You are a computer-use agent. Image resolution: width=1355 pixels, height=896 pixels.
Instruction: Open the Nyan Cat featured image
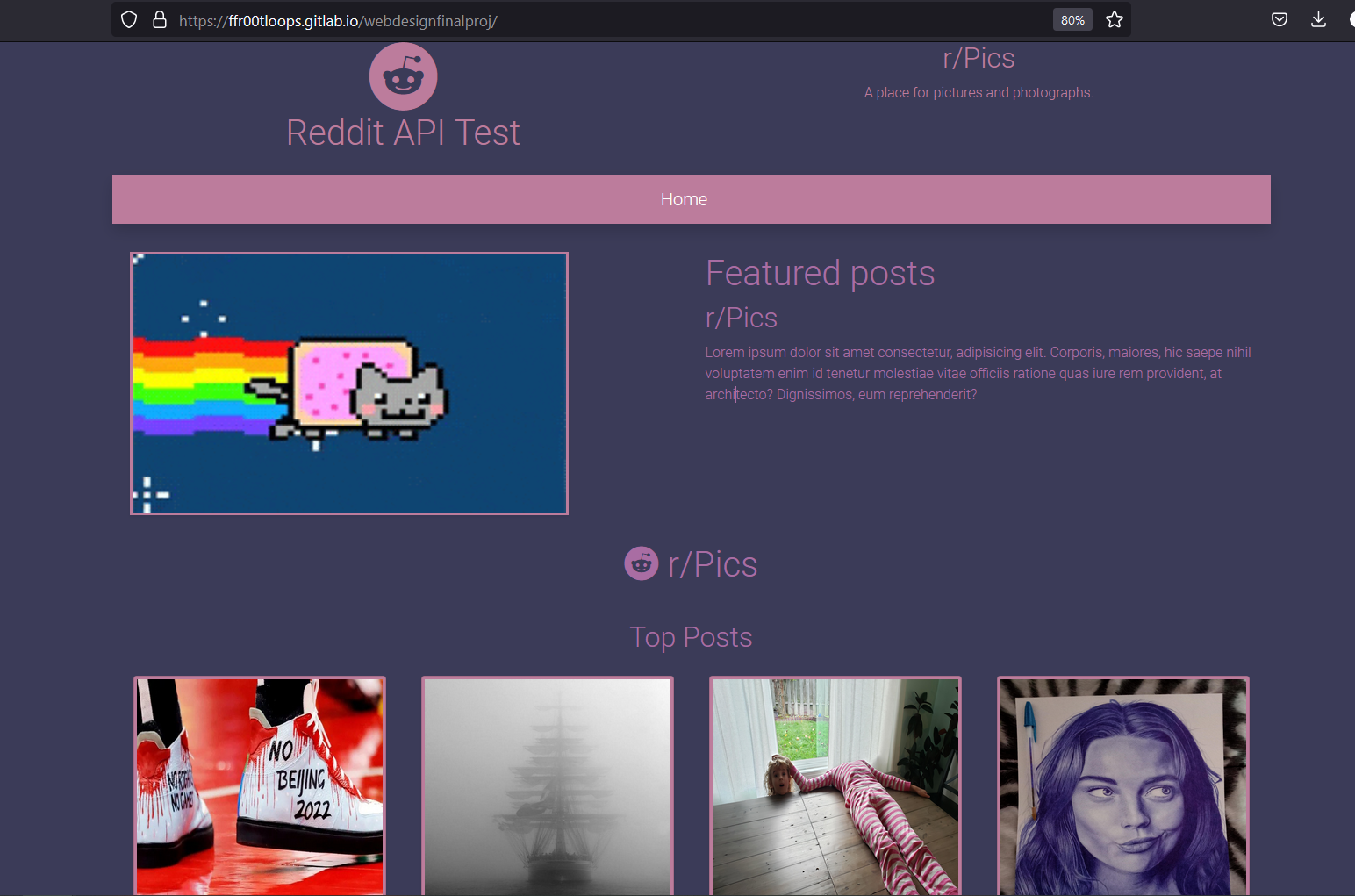coord(348,383)
